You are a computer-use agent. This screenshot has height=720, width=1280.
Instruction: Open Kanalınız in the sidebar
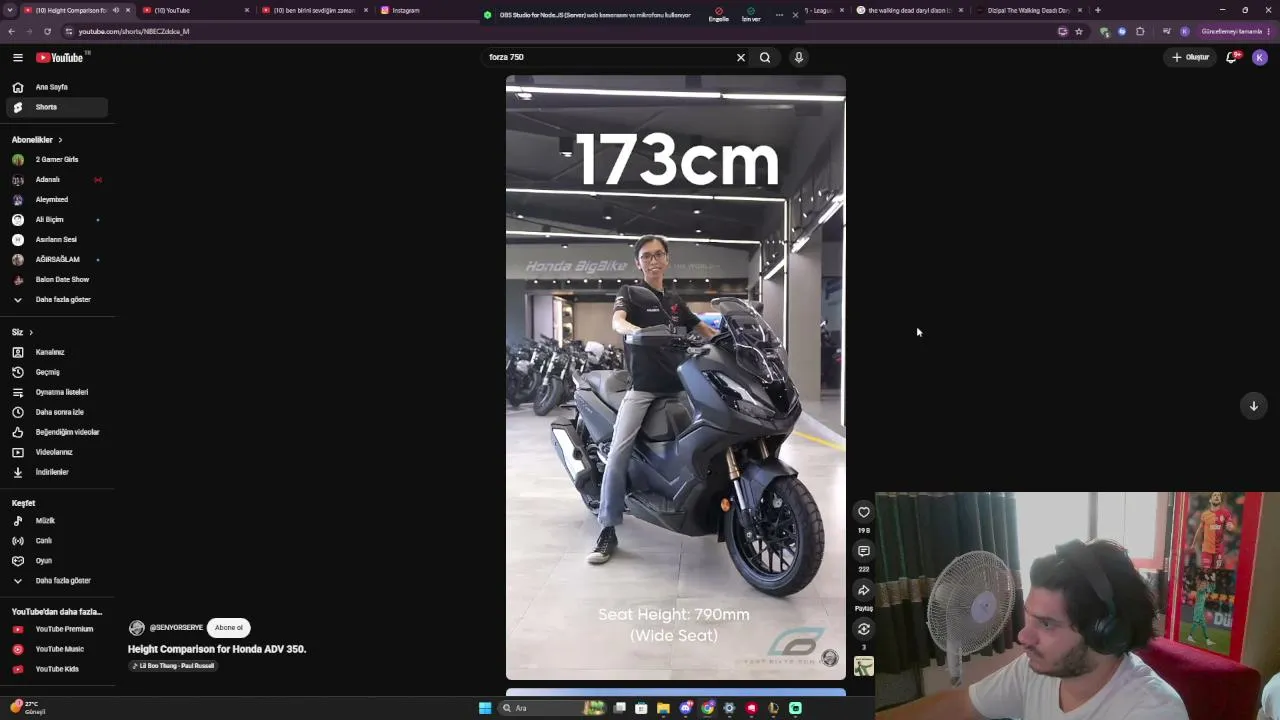[x=57, y=352]
